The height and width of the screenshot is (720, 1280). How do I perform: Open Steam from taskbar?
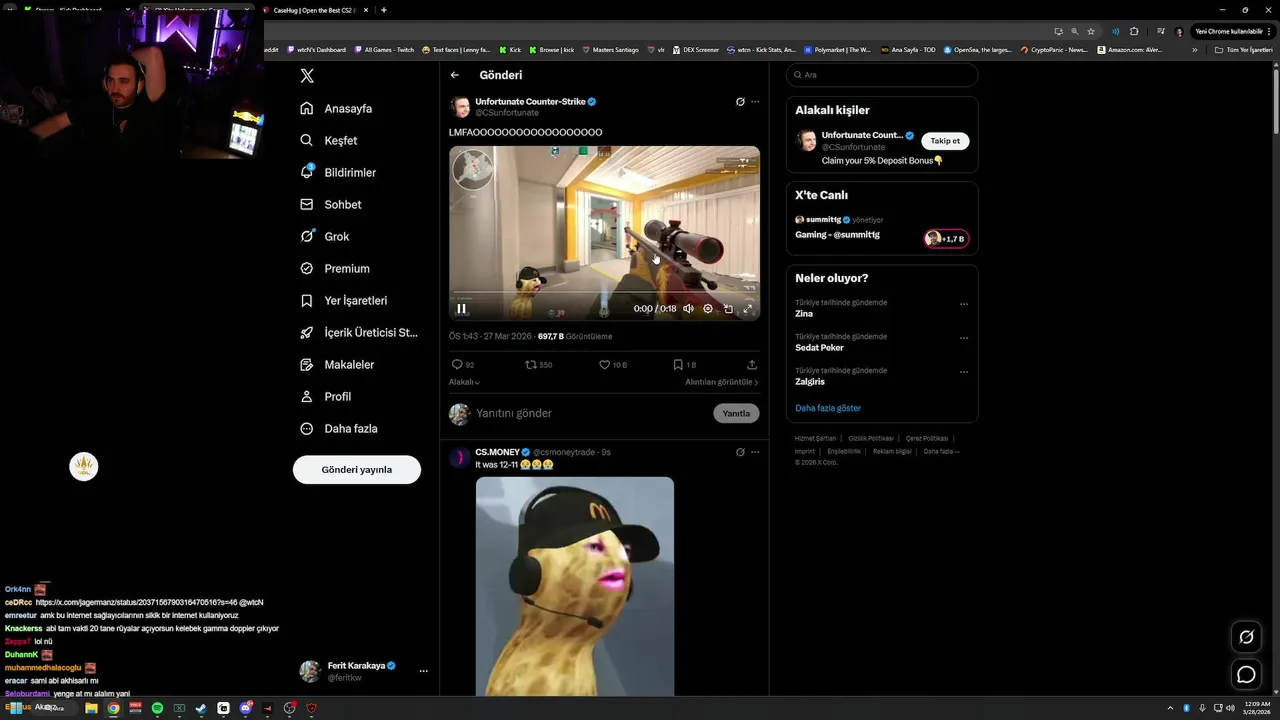[201, 708]
